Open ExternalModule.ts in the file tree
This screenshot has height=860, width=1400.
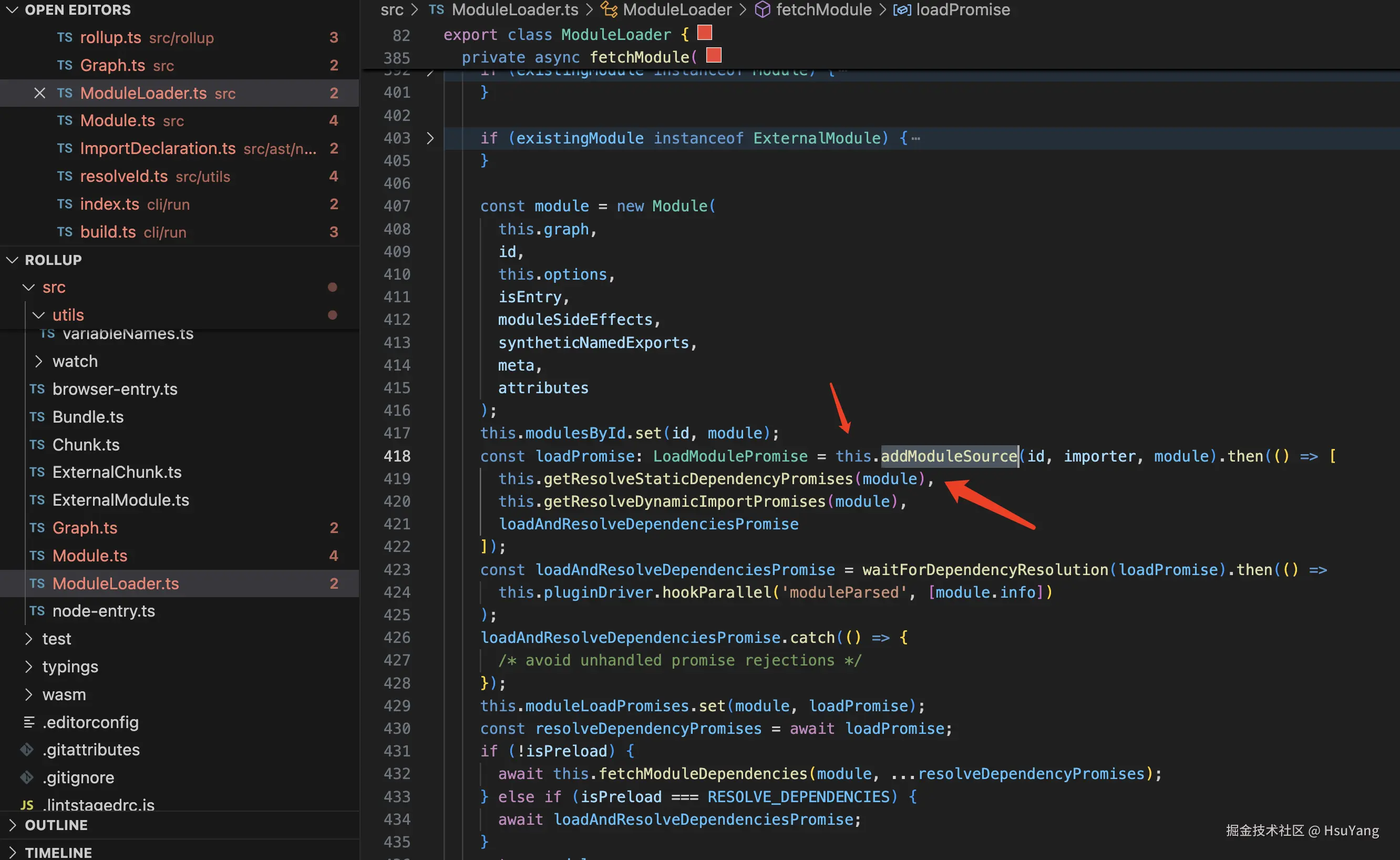[x=120, y=500]
